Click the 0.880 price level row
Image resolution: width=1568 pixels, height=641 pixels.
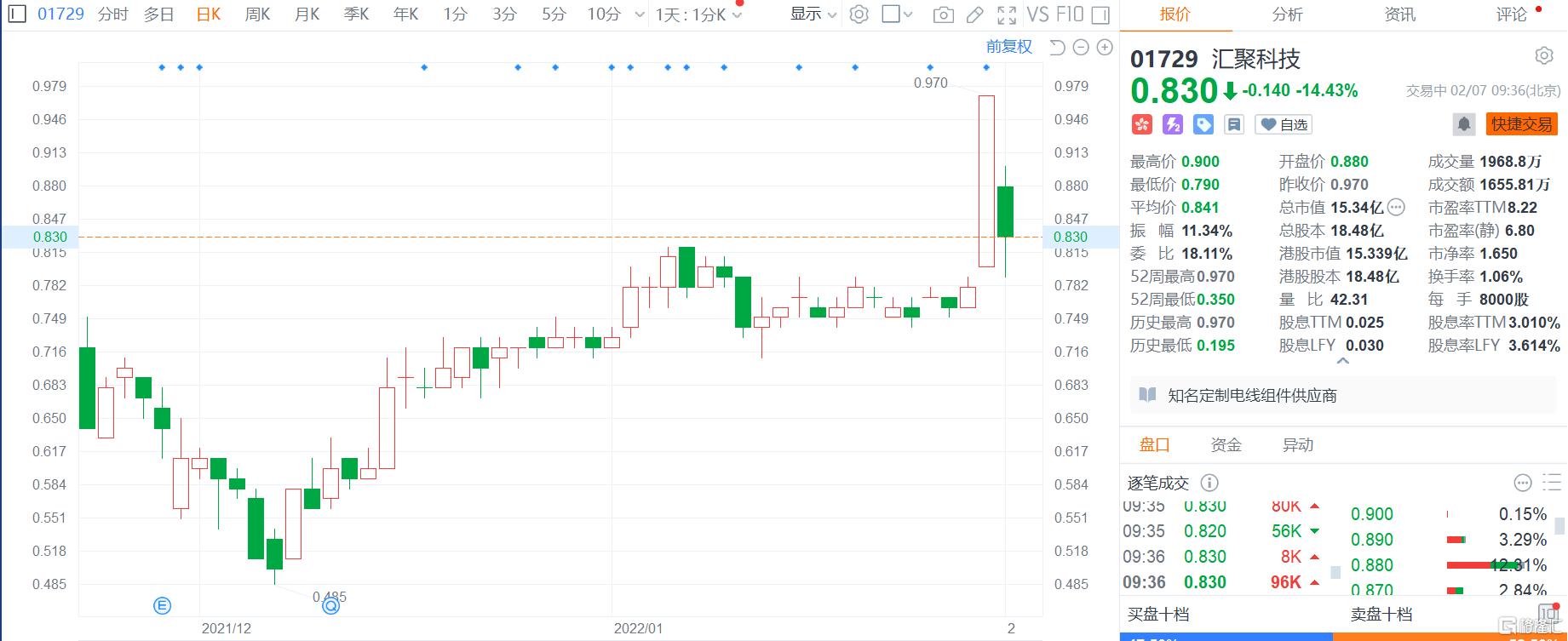click(1449, 565)
